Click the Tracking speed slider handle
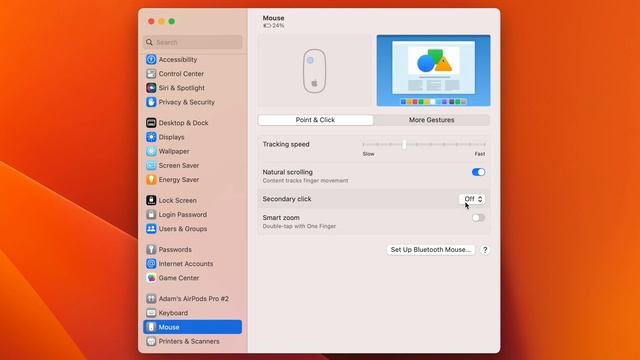This screenshot has height=360, width=640. coord(404,144)
